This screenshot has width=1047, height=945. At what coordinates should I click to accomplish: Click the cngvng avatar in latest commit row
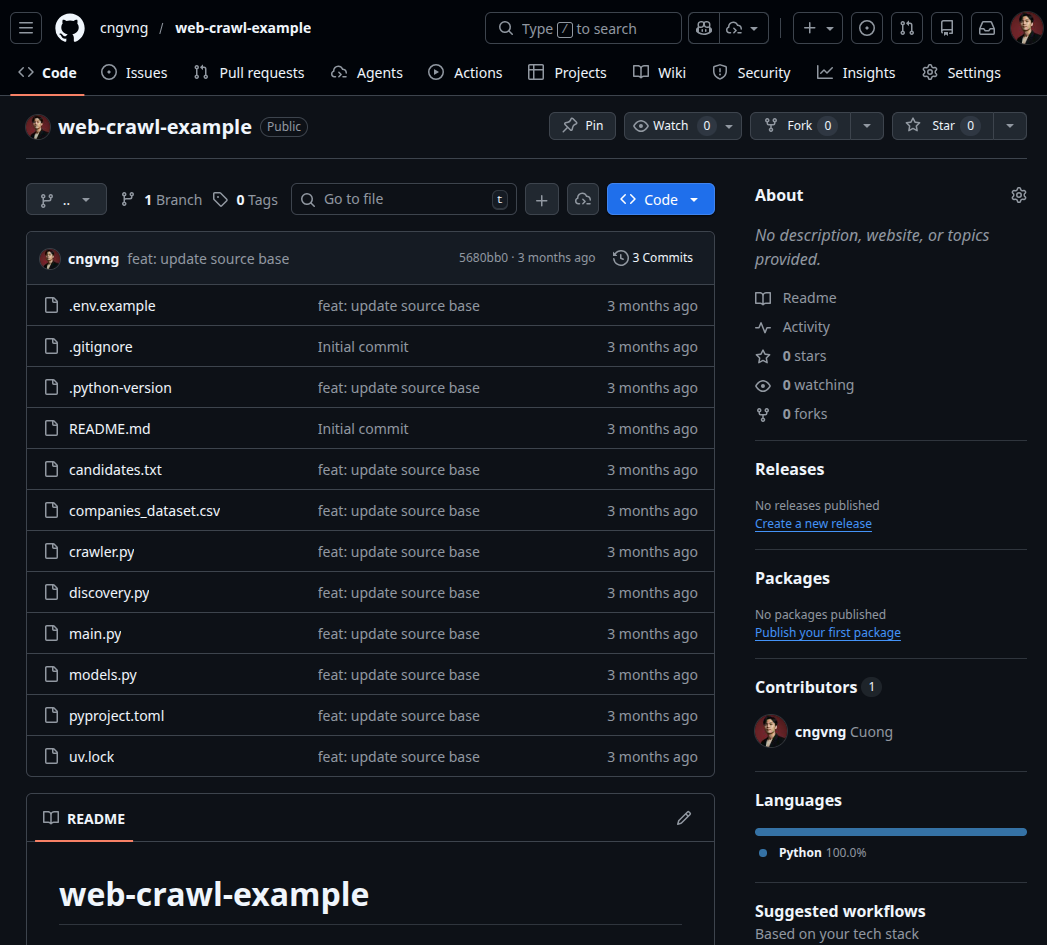tap(50, 258)
